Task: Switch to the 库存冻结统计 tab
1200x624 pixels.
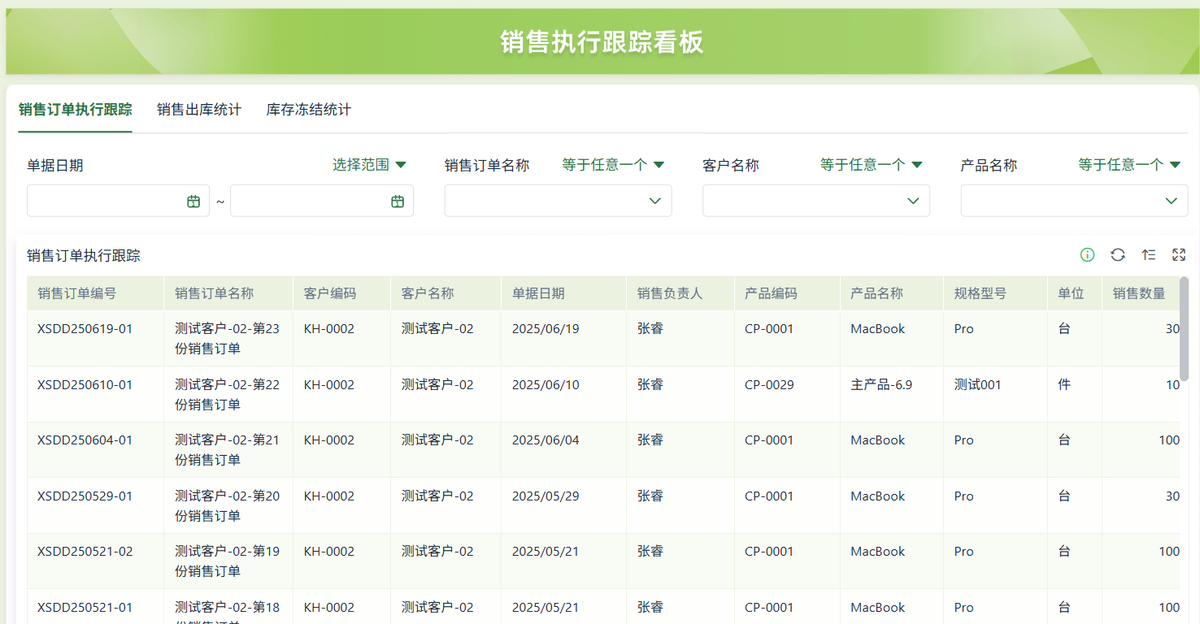Action: tap(308, 109)
